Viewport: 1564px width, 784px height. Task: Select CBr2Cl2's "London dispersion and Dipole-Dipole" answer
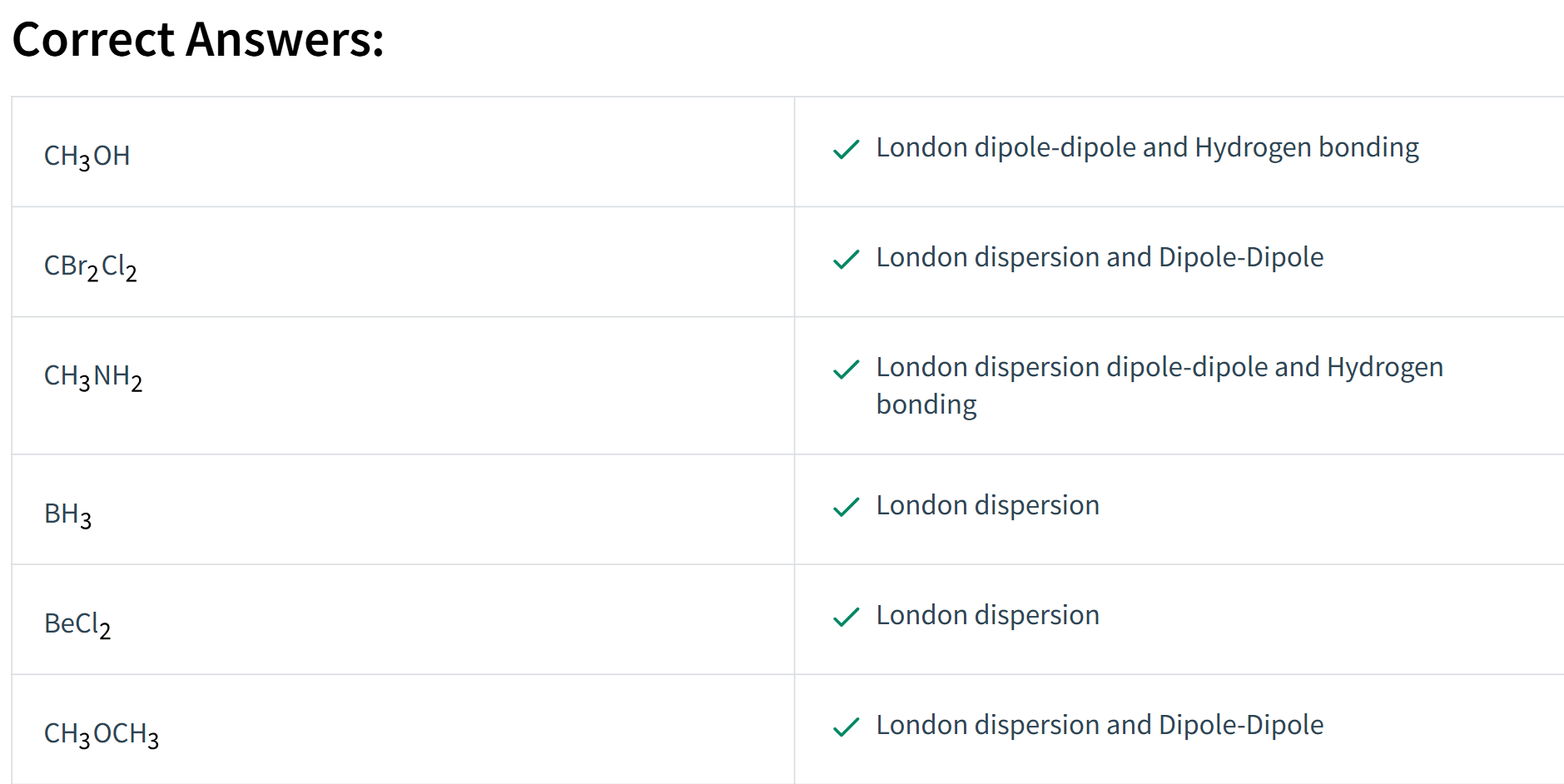tap(1100, 257)
